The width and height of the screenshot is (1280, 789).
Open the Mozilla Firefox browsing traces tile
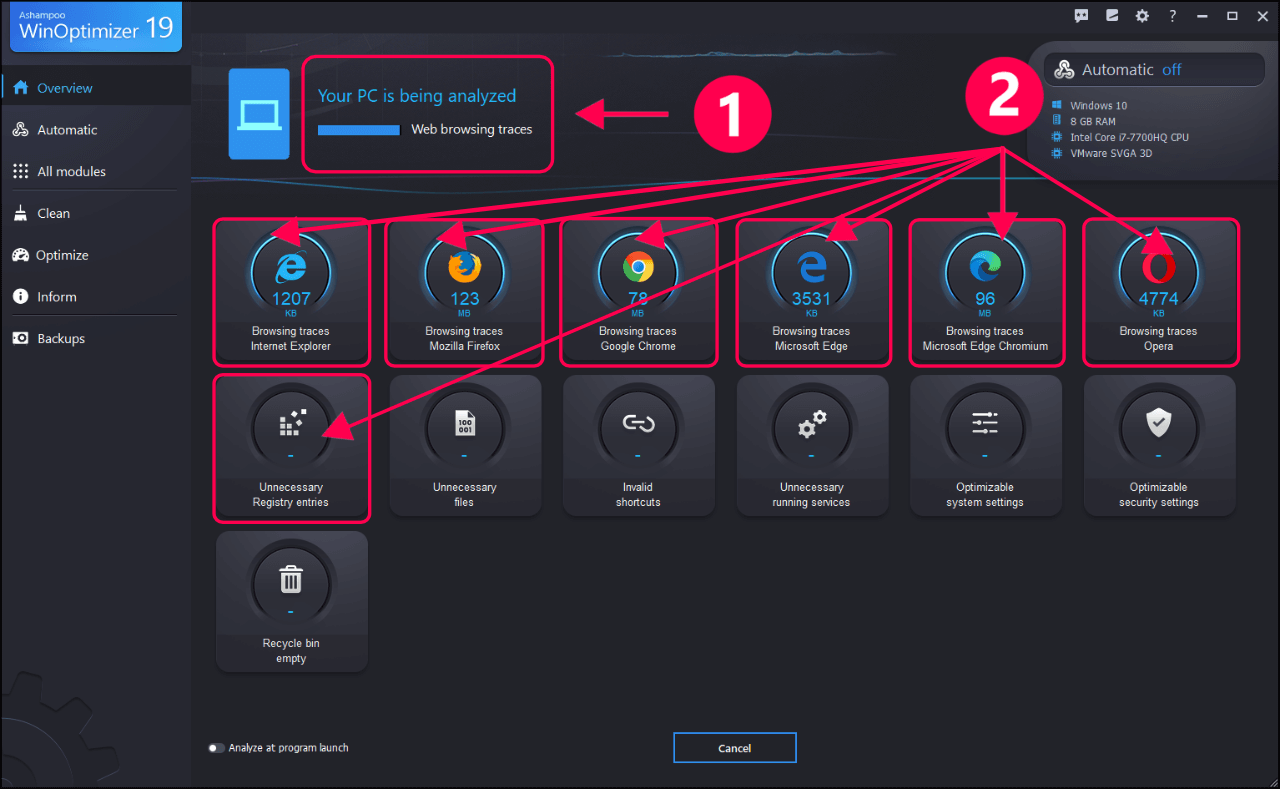point(464,291)
